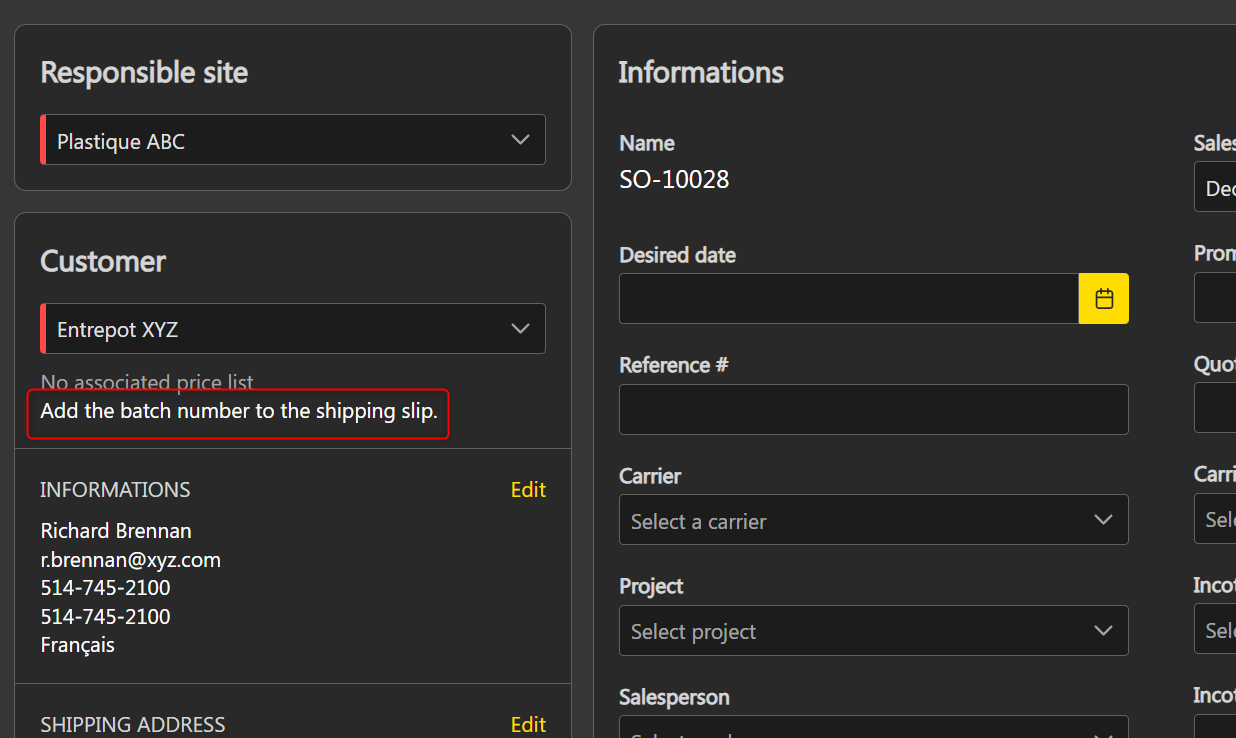Click the No associated price list text
The height and width of the screenshot is (738, 1236).
(147, 382)
